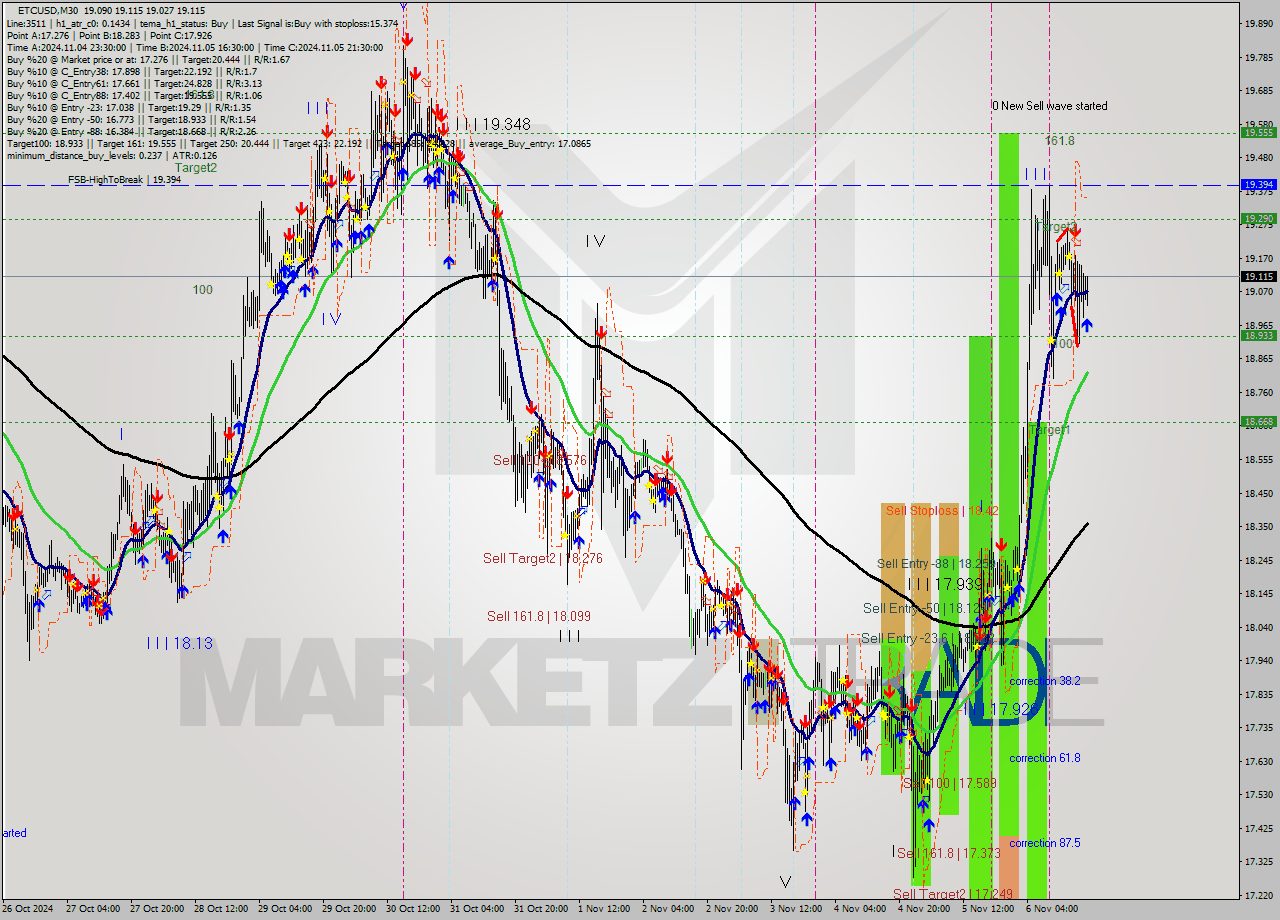This screenshot has width=1280, height=920.
Task: Select the '31 Oct 20:00' time label
Action: point(542,909)
